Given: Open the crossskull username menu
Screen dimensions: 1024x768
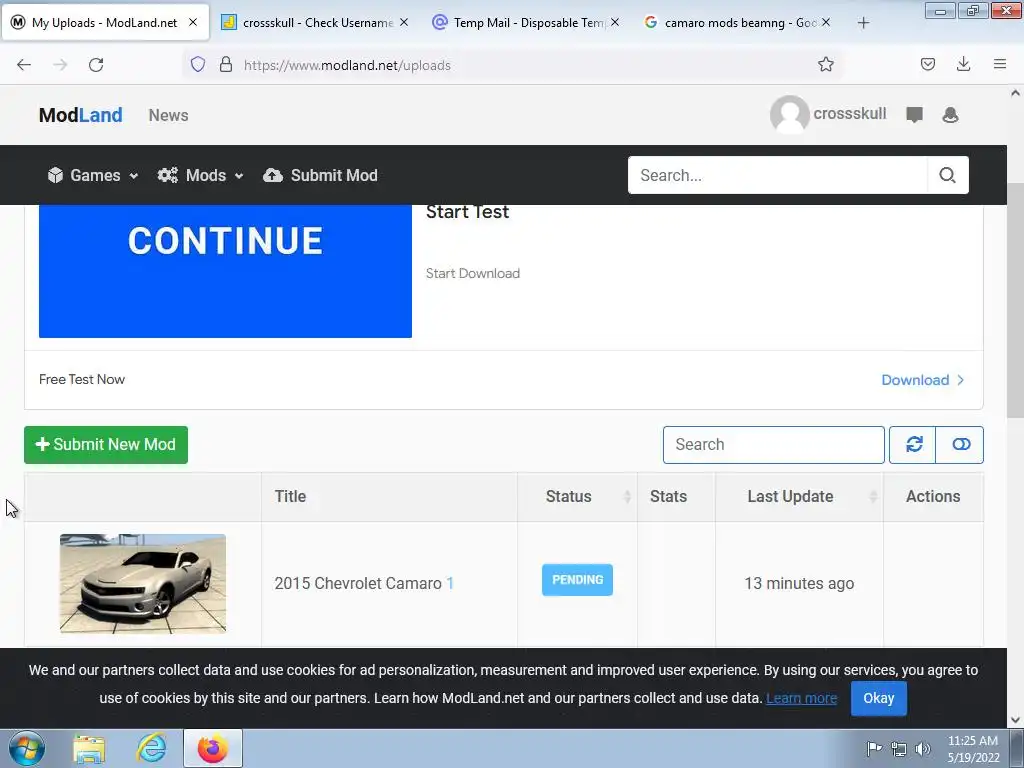Looking at the screenshot, I should coord(850,114).
